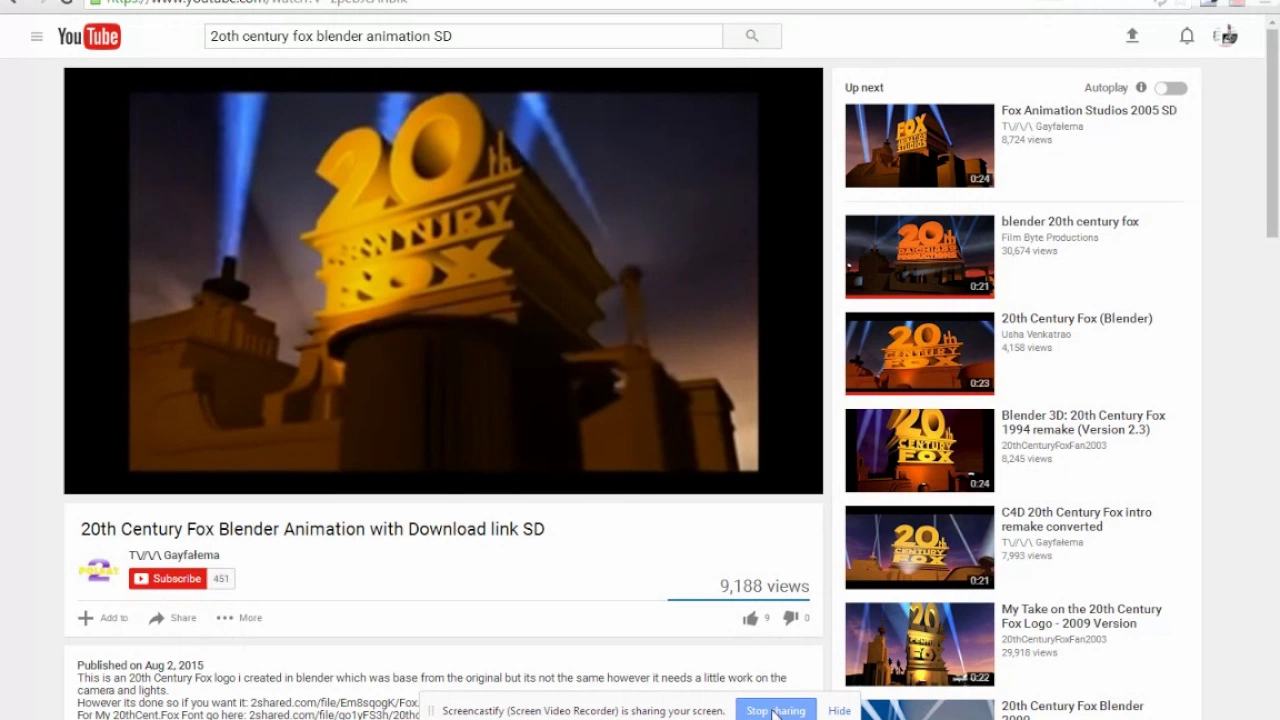
Task: Click the Share button
Action: (172, 618)
